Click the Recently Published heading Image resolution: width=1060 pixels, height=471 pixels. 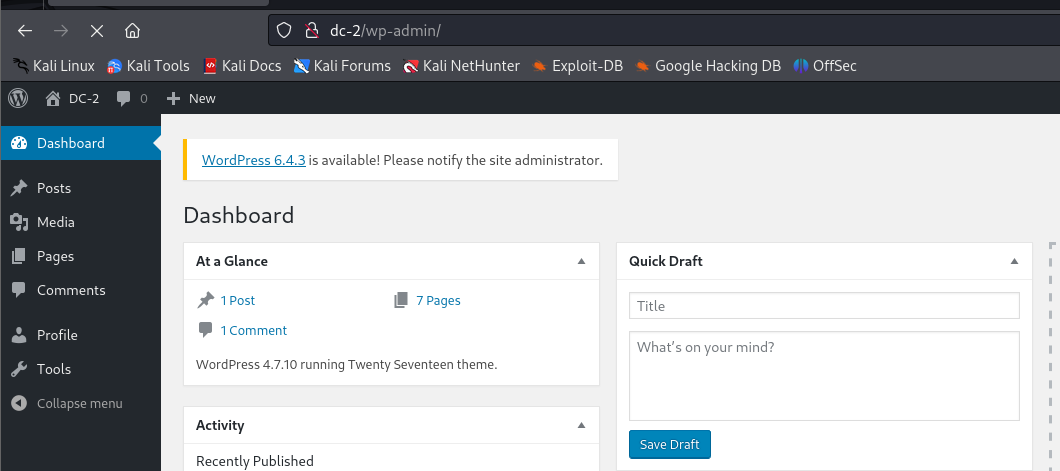[255, 462]
